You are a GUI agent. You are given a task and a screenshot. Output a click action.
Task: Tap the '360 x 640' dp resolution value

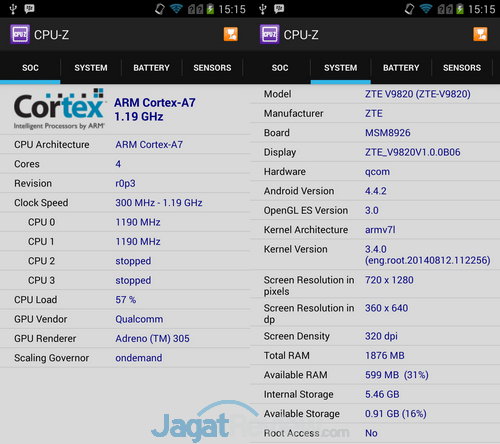[386, 308]
